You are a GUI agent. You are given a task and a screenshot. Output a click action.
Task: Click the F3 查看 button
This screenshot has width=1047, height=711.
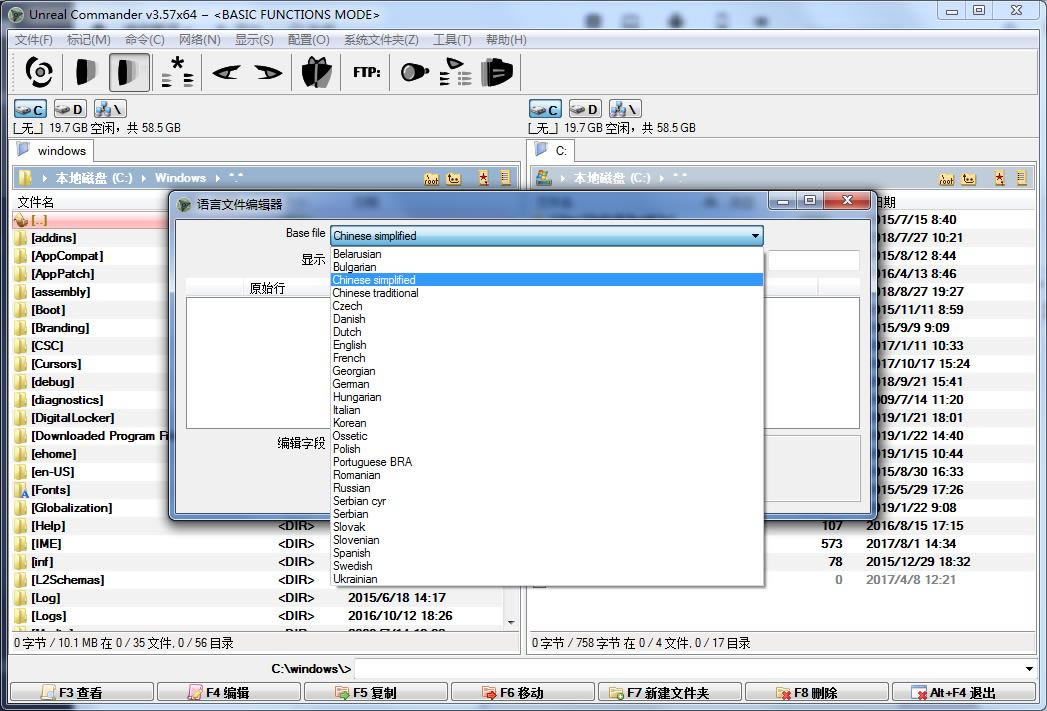tap(81, 693)
